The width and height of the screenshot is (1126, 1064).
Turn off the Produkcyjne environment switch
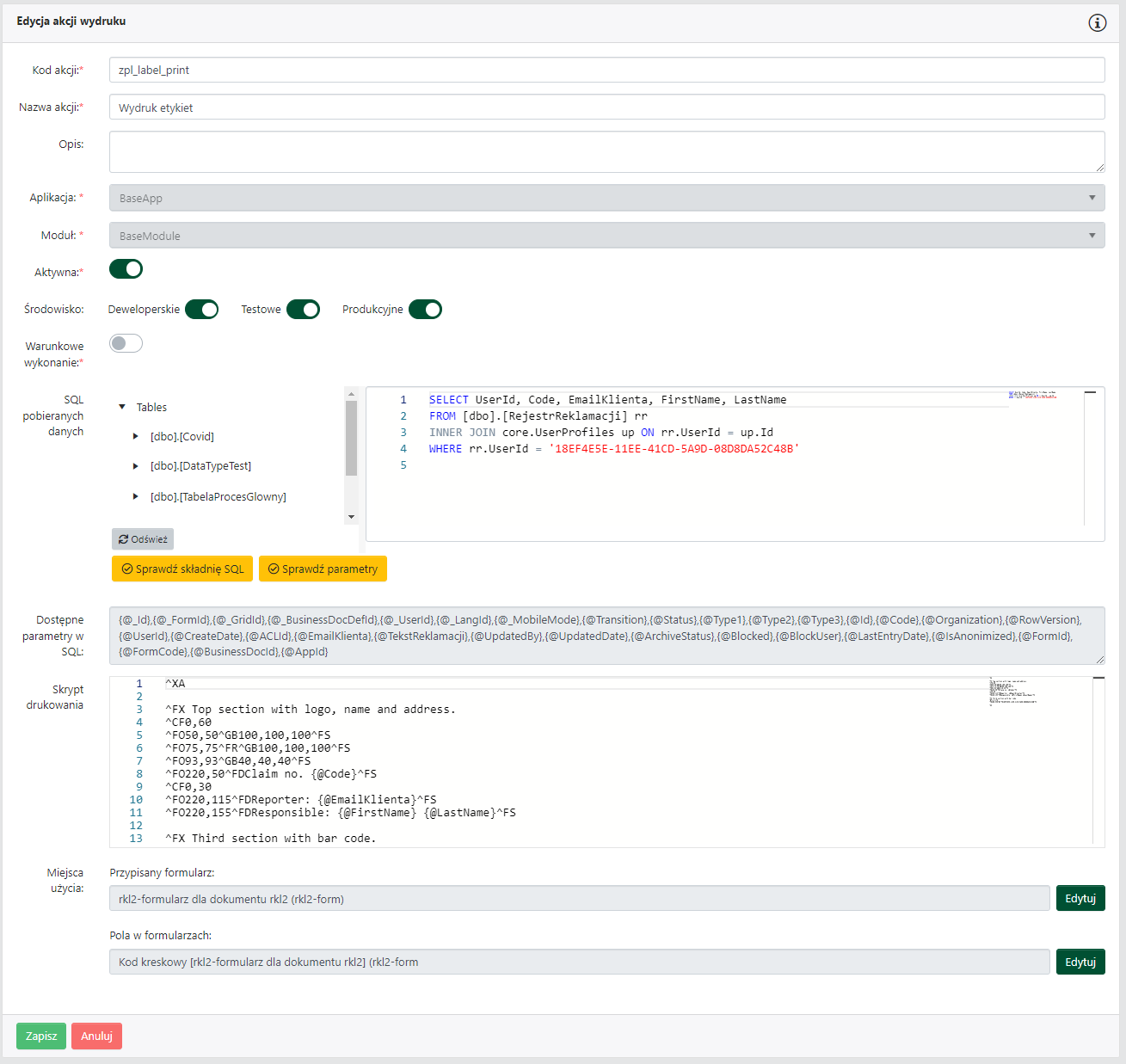pos(425,310)
